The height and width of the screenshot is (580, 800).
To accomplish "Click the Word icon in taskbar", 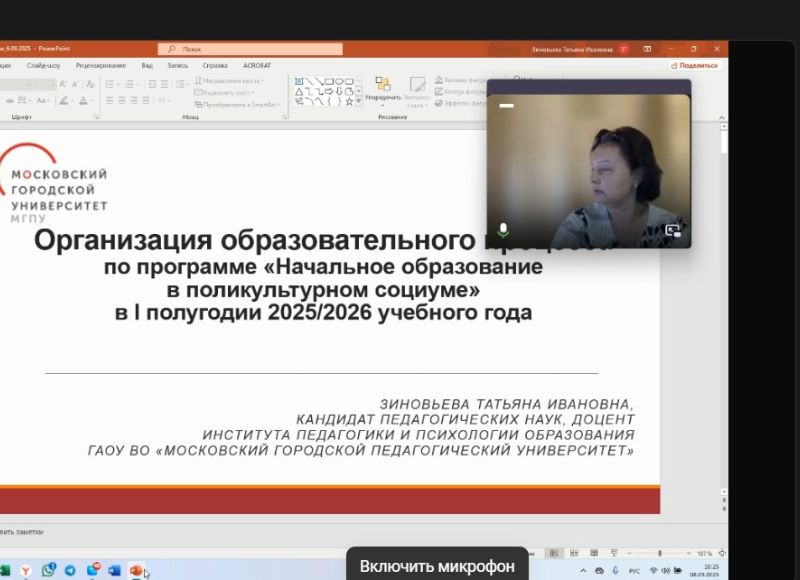I will [x=114, y=570].
